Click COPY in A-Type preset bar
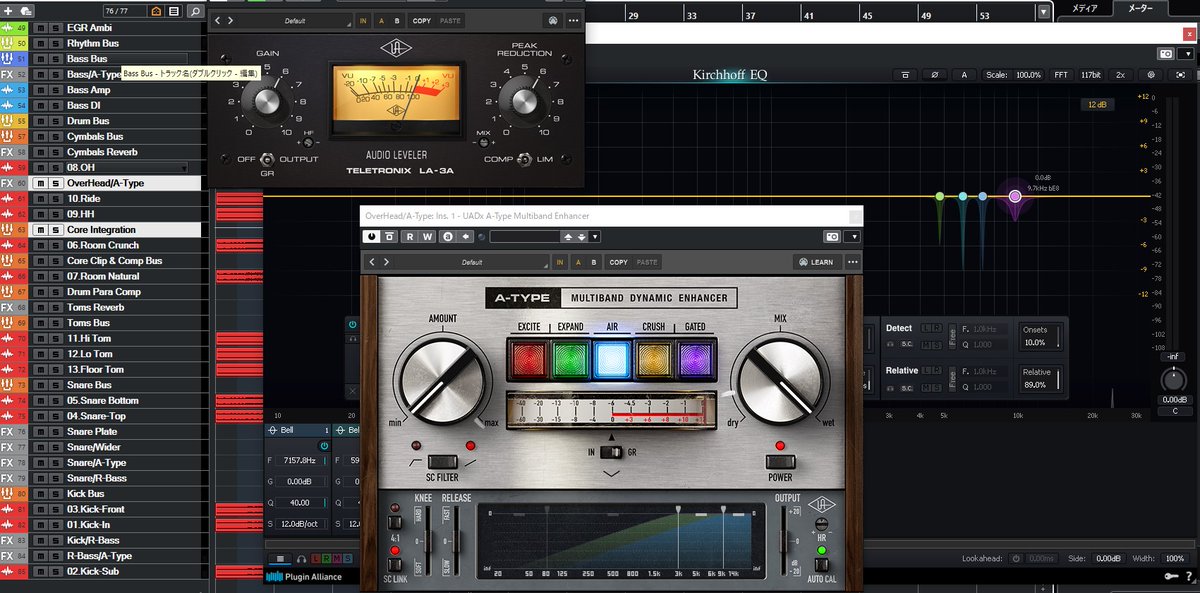The image size is (1200, 593). click(x=618, y=262)
